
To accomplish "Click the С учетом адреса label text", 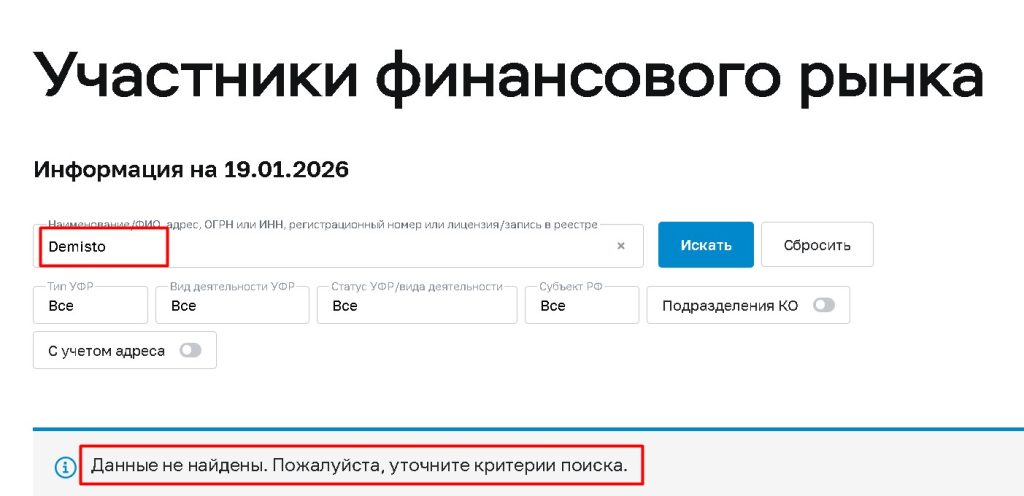I will [106, 351].
